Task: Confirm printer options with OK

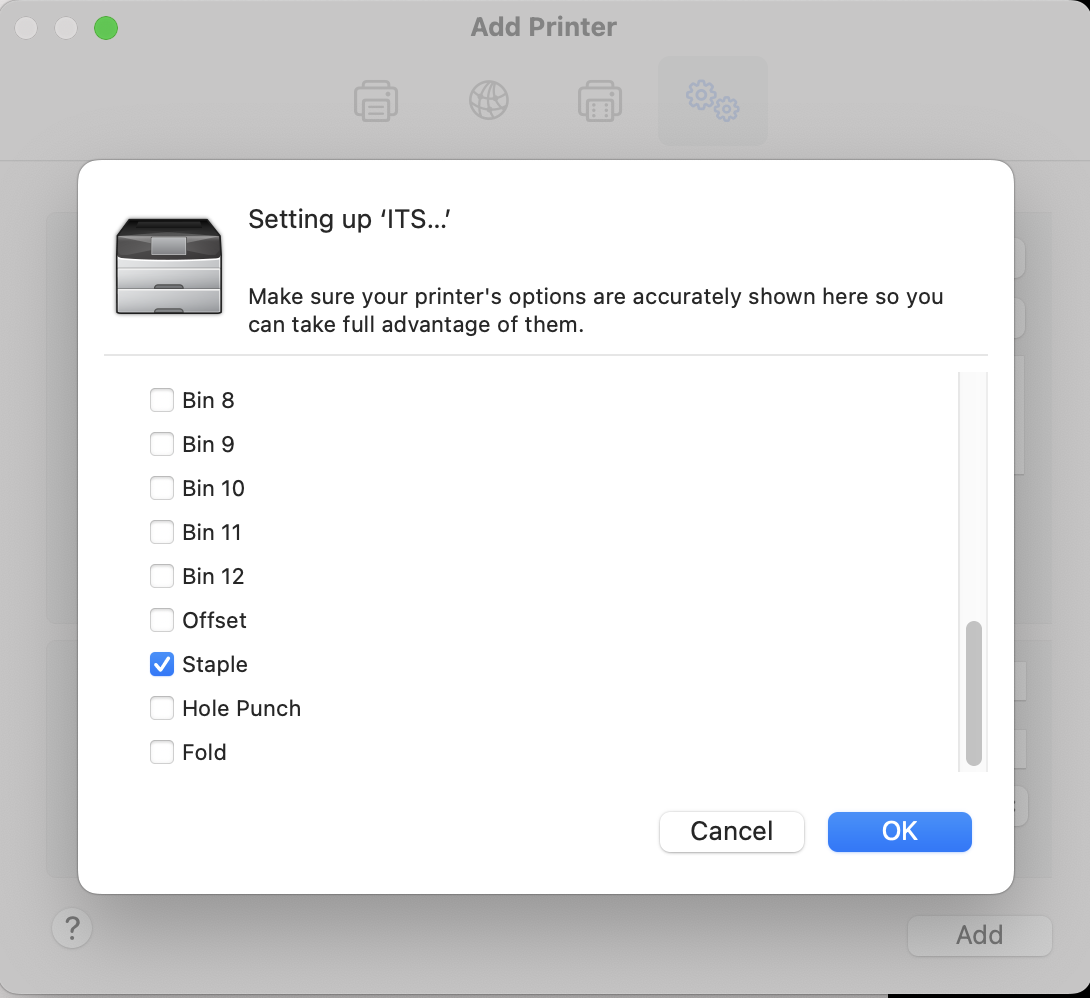Action: coord(900,831)
